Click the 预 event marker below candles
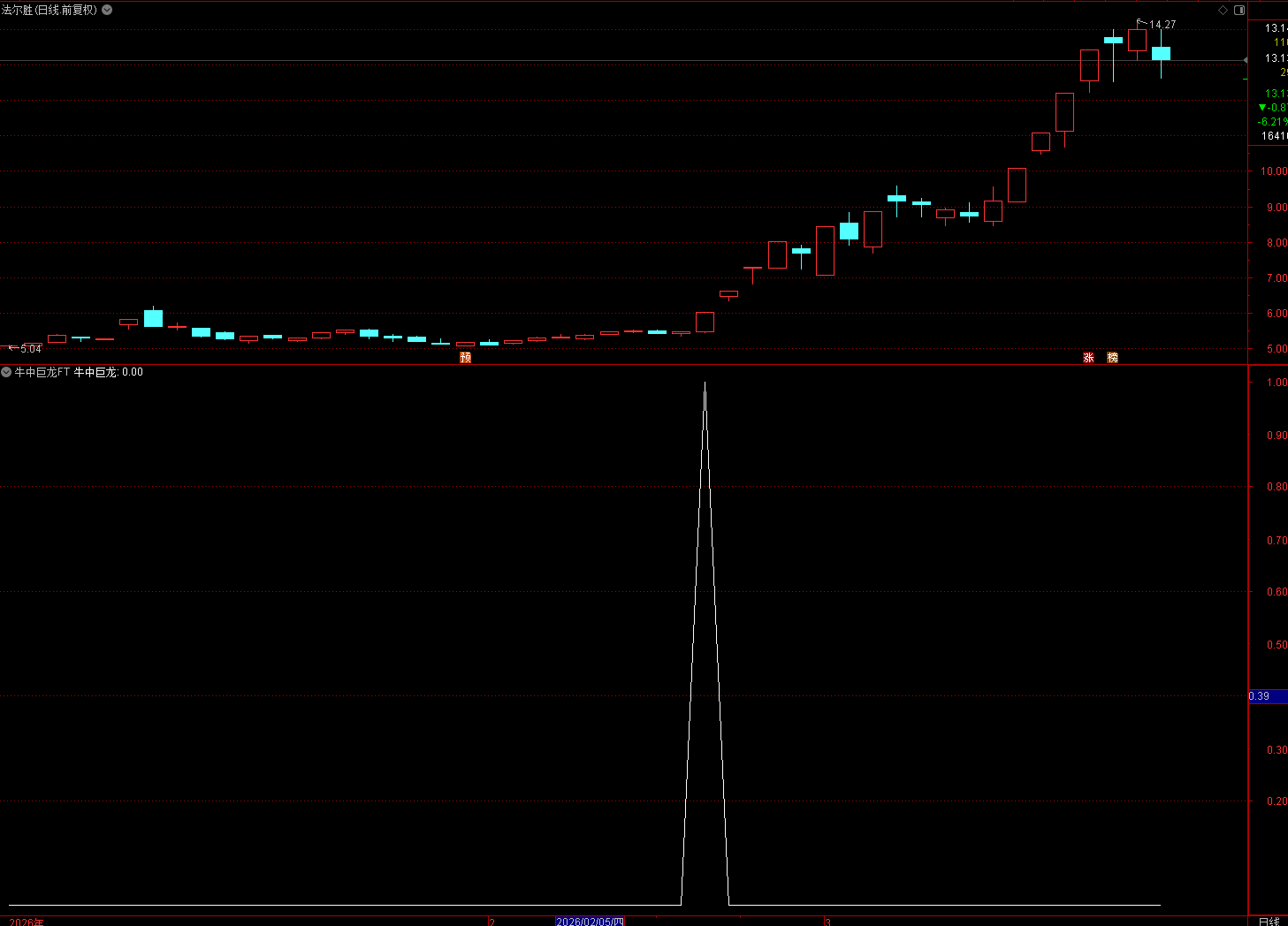Image resolution: width=1288 pixels, height=926 pixels. pos(465,357)
